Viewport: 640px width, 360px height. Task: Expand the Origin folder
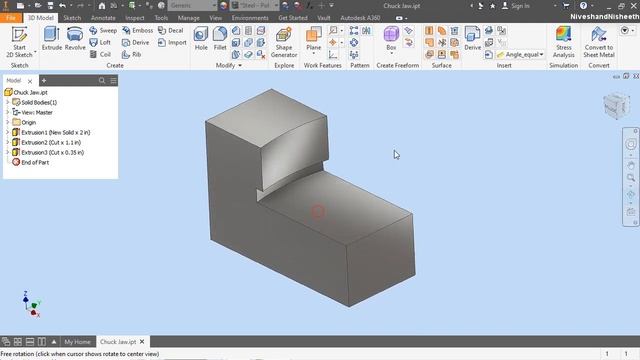pyautogui.click(x=7, y=122)
